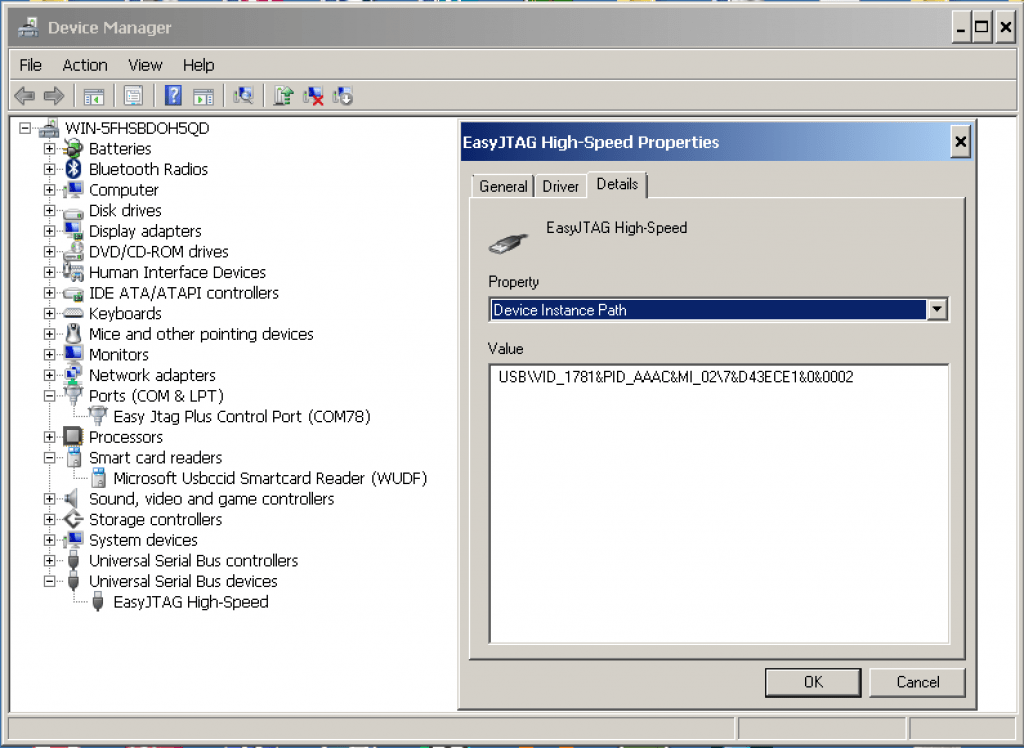Open the Property dropdown arrow
Screen dimensions: 1024x748
(x=937, y=310)
